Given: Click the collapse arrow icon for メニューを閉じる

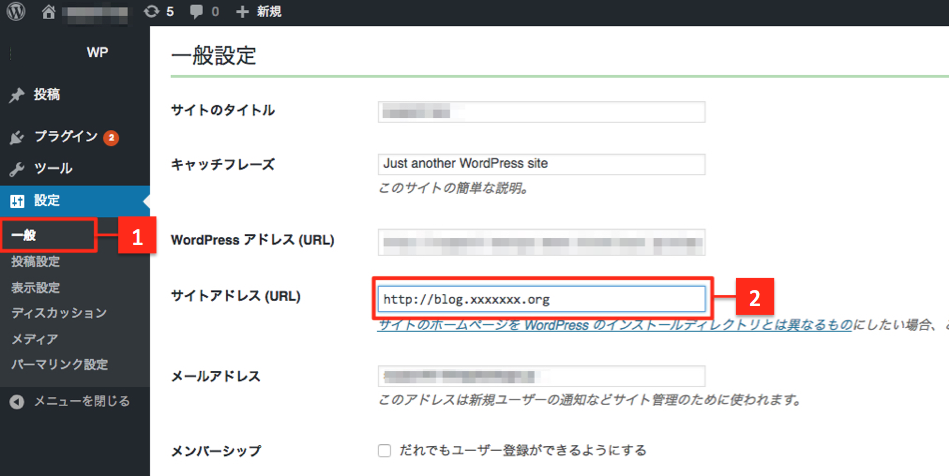Looking at the screenshot, I should coord(17,402).
